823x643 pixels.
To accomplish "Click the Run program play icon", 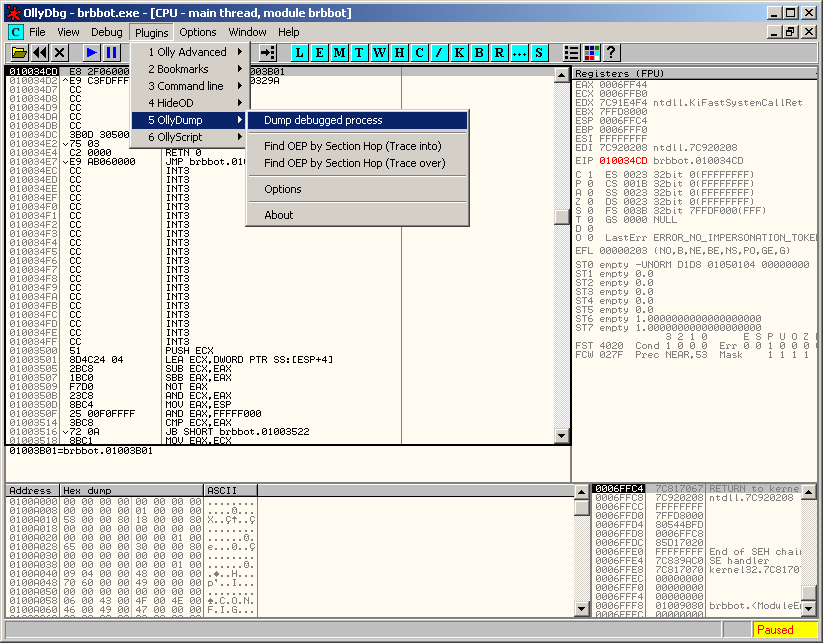I will pos(91,52).
